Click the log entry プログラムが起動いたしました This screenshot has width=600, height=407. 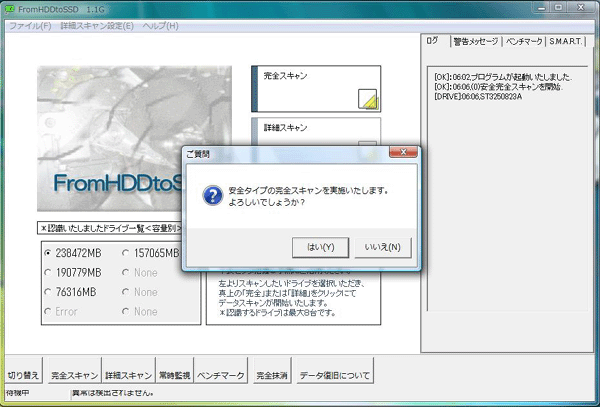[x=503, y=77]
